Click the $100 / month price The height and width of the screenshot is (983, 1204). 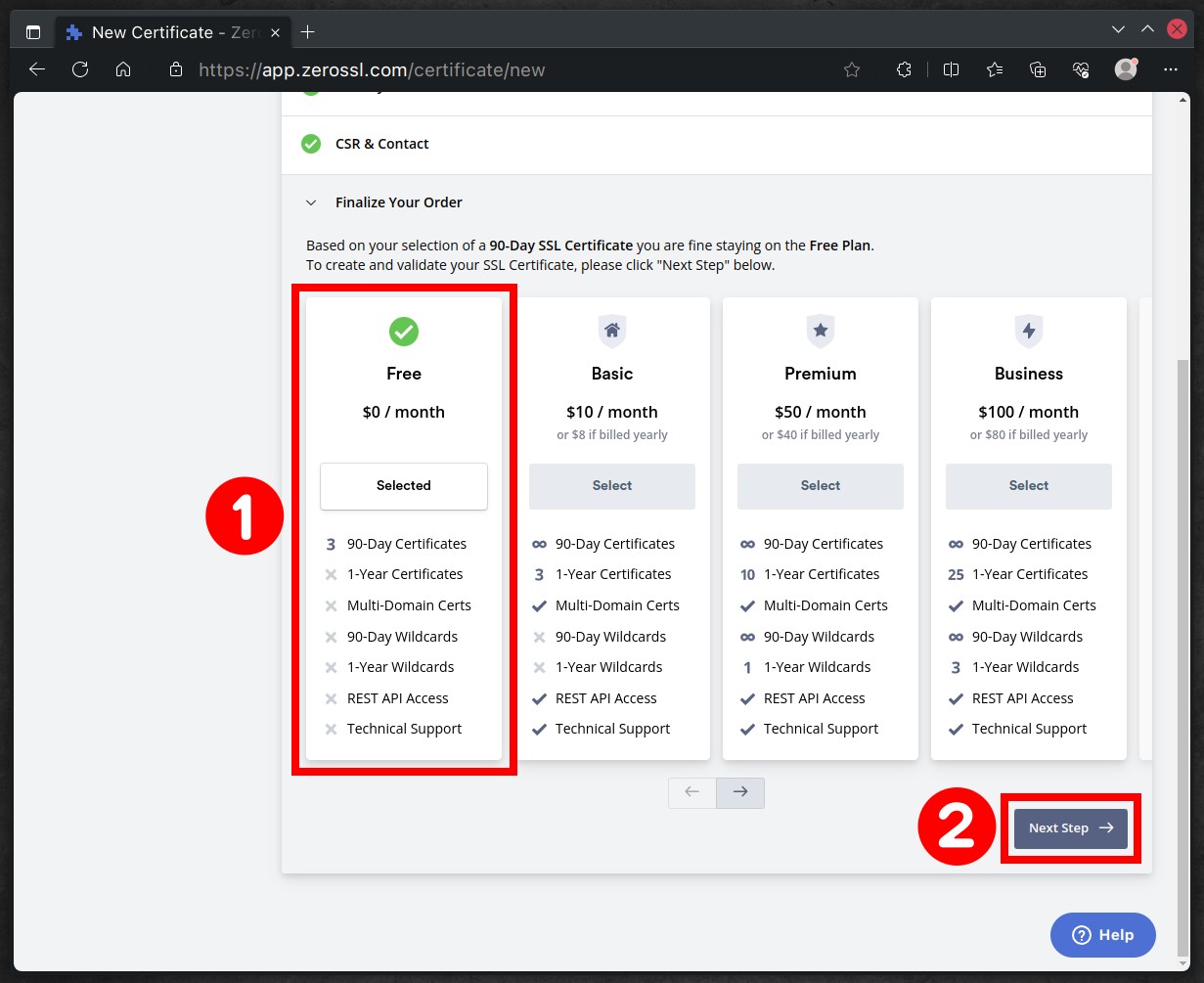(1029, 412)
